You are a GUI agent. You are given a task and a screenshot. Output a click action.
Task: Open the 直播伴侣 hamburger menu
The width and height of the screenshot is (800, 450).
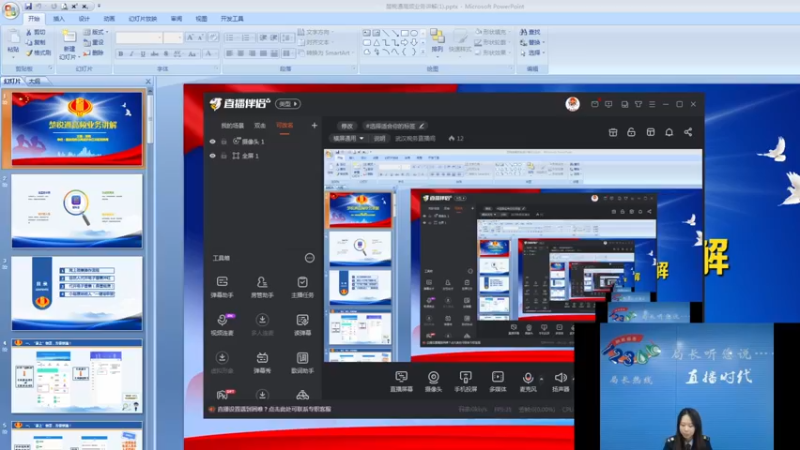[652, 104]
